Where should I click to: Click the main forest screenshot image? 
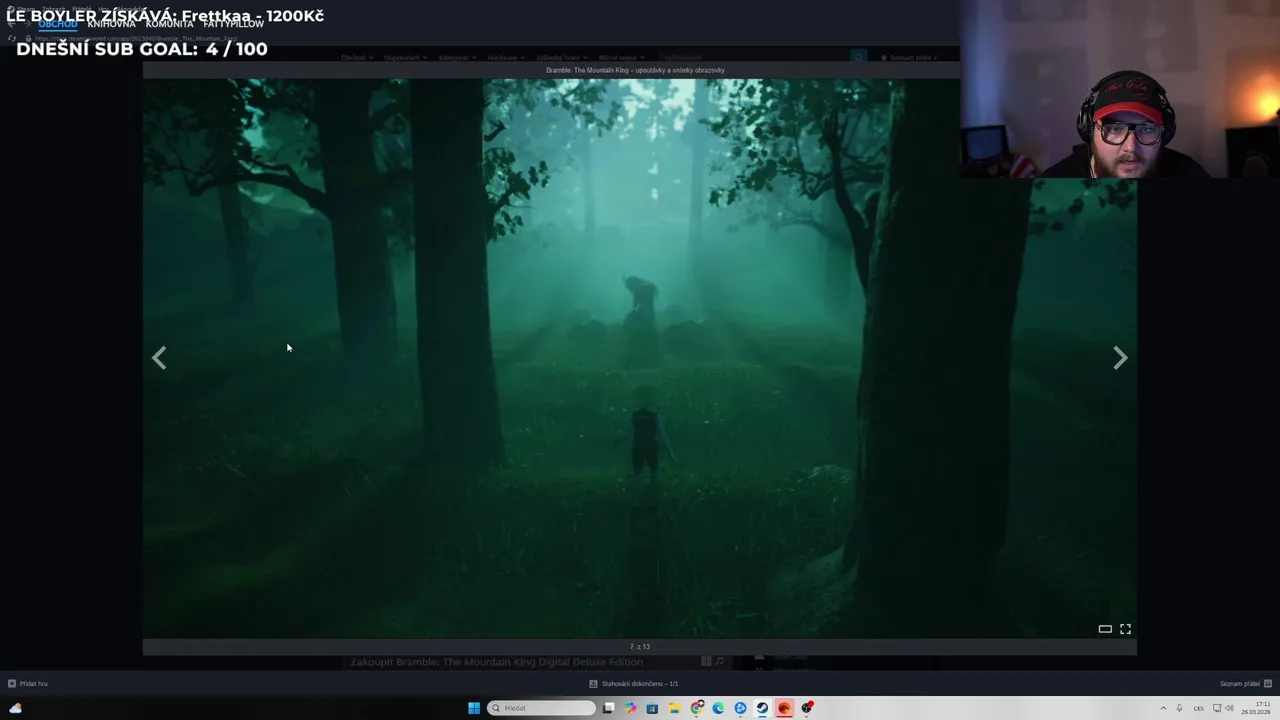click(x=640, y=358)
